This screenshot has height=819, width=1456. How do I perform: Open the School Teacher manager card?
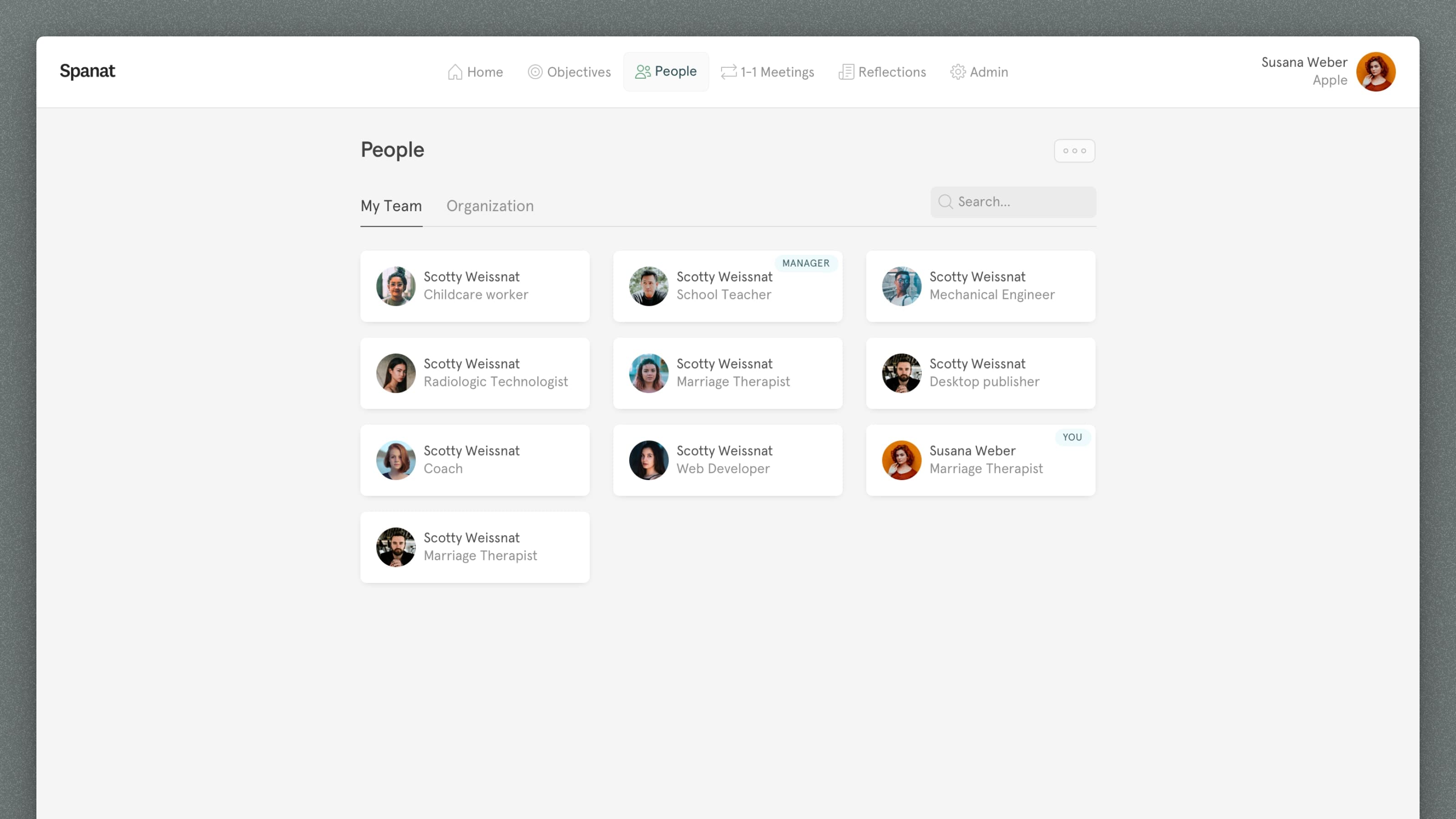click(727, 286)
